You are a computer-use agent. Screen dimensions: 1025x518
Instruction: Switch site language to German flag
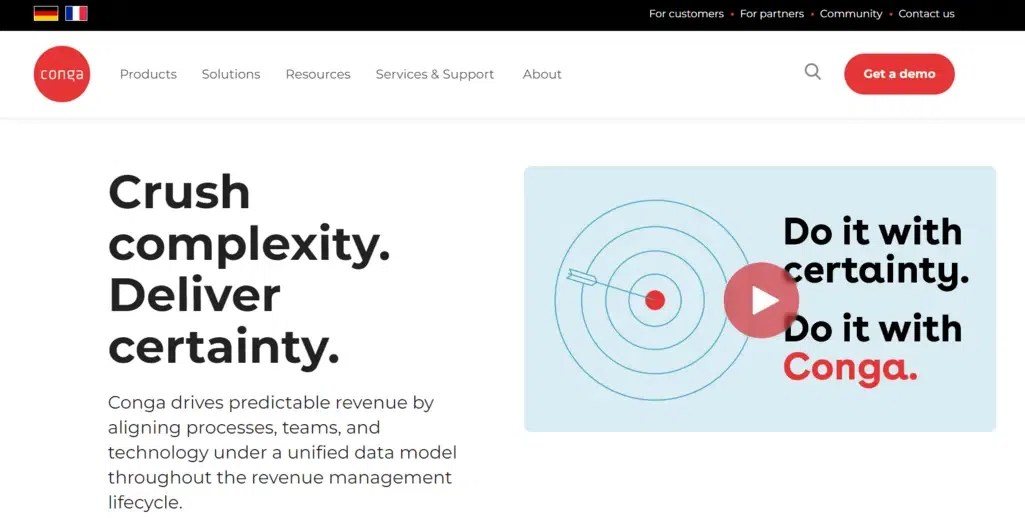(x=46, y=14)
